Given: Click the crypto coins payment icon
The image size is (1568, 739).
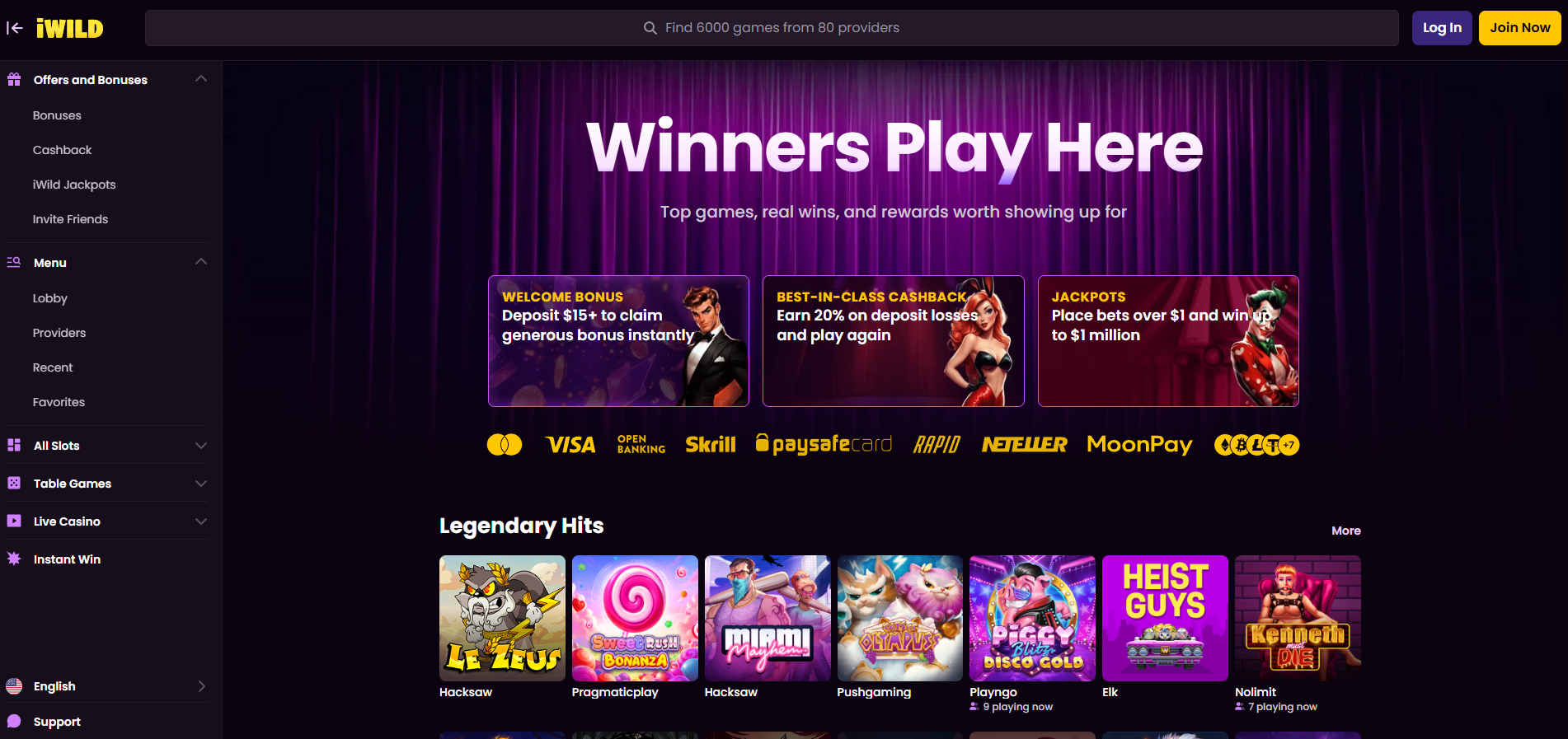Looking at the screenshot, I should click(x=1256, y=445).
